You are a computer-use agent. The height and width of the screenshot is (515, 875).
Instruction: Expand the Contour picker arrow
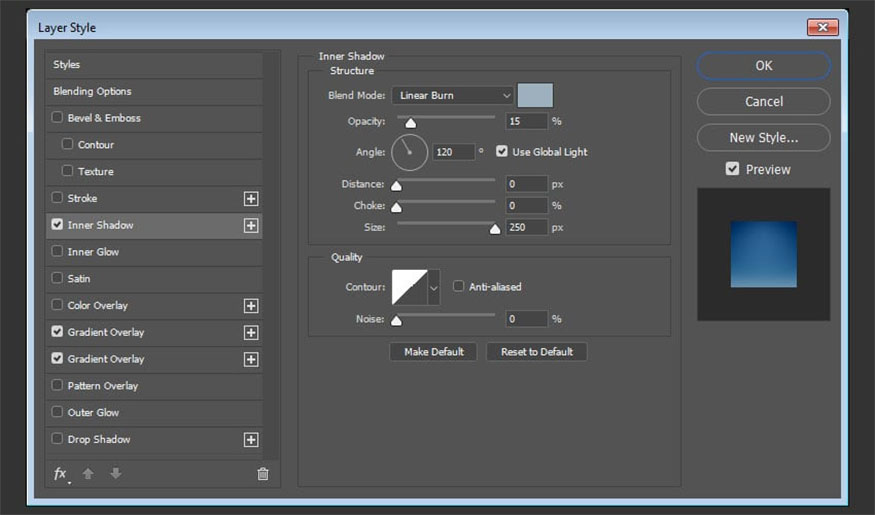pos(434,288)
